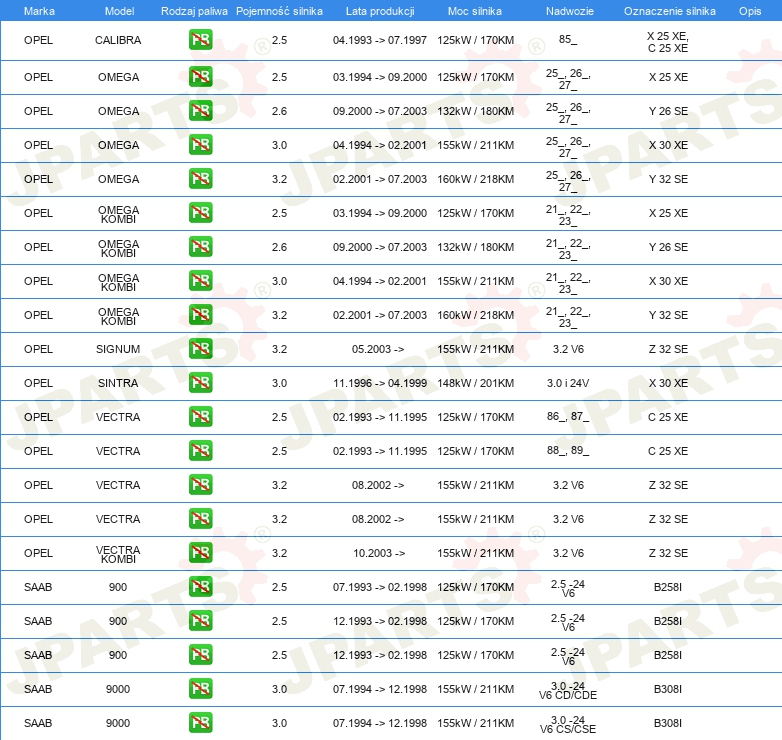Click the fuel icon for SAAB 9000 V6 CS/CSE
The width and height of the screenshot is (782, 740).
(200, 722)
